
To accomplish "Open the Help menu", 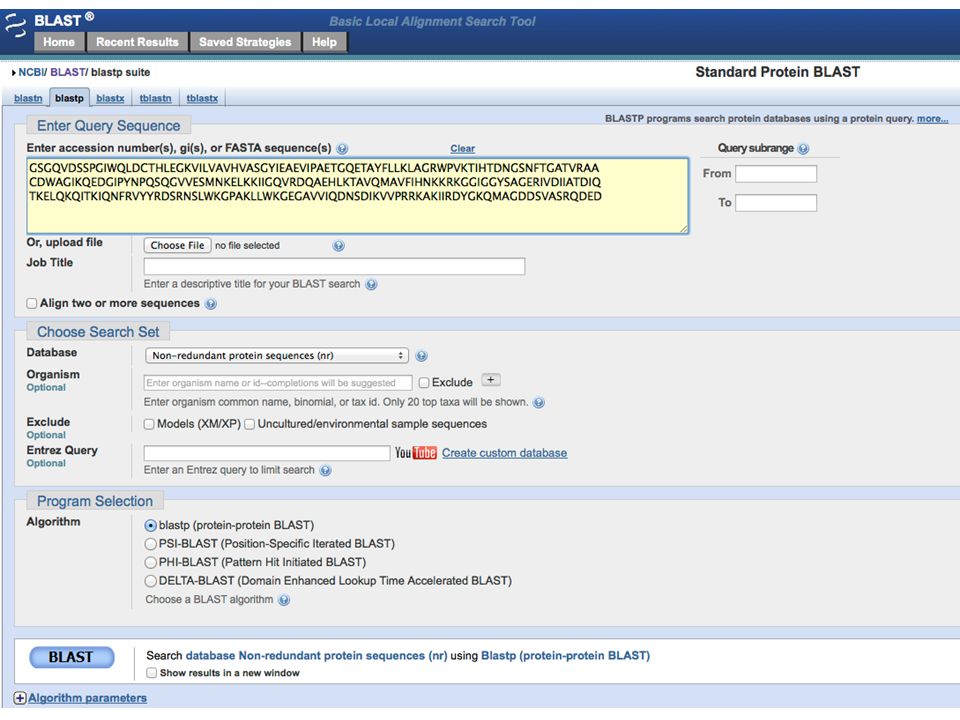I will click(324, 42).
